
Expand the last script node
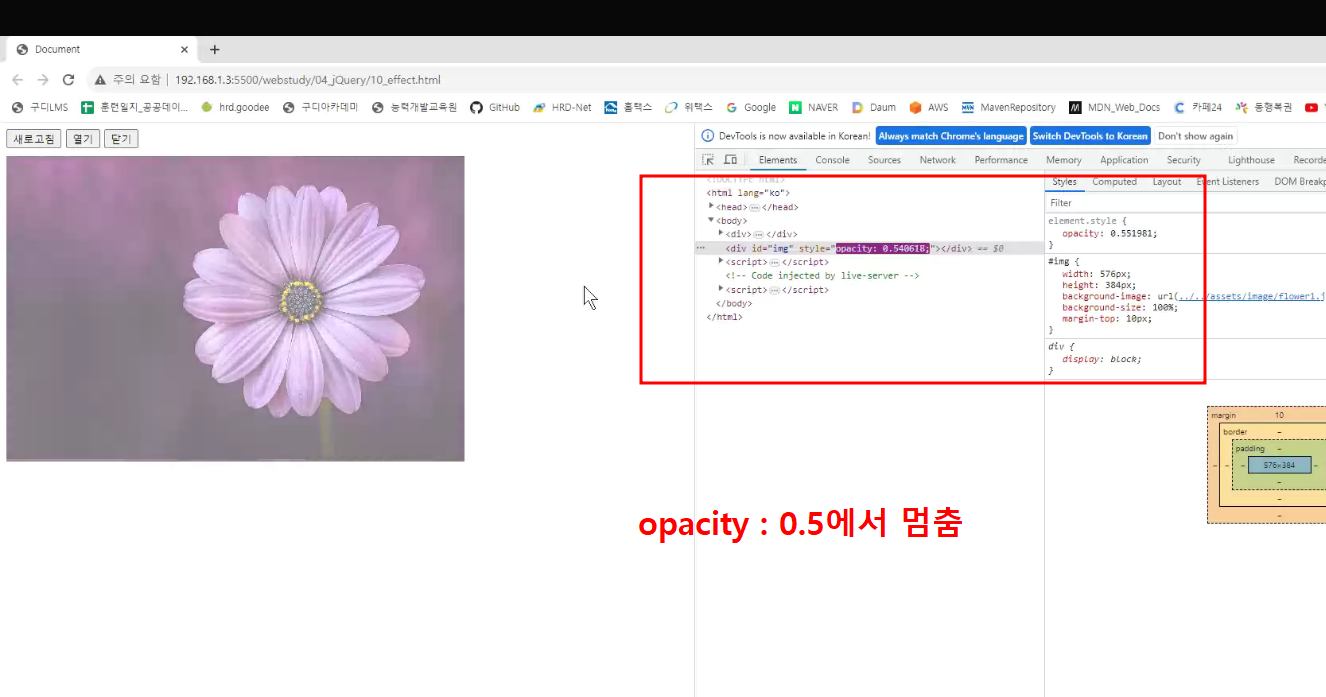(x=721, y=289)
